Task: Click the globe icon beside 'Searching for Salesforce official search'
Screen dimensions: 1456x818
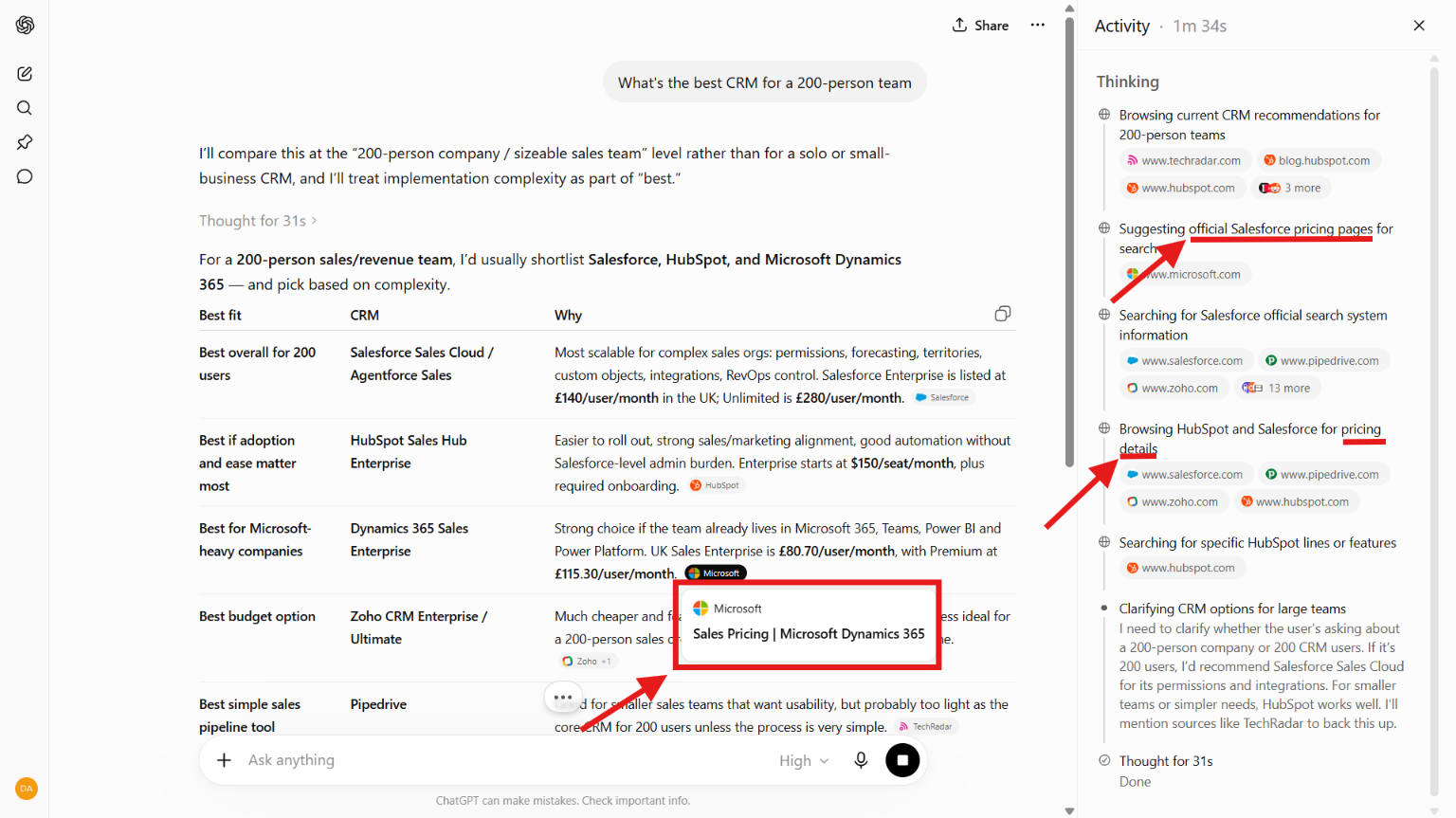Action: click(1104, 315)
